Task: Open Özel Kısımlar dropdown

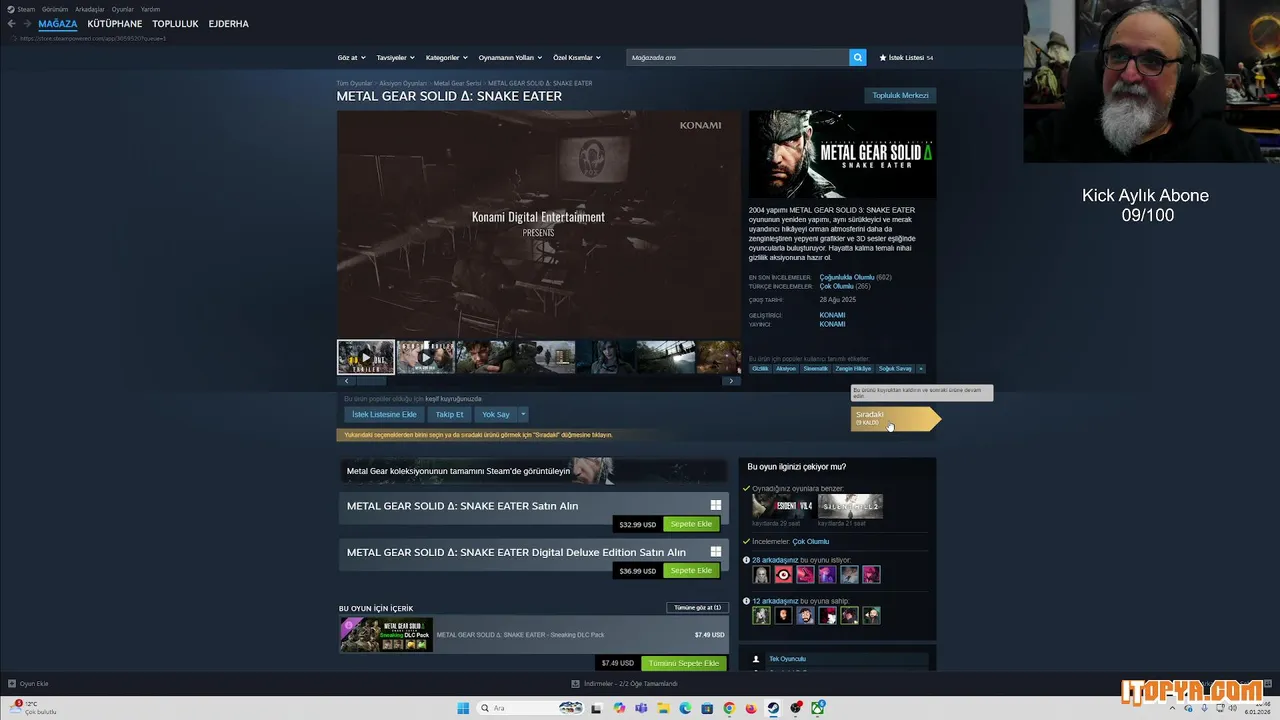Action: tap(577, 58)
